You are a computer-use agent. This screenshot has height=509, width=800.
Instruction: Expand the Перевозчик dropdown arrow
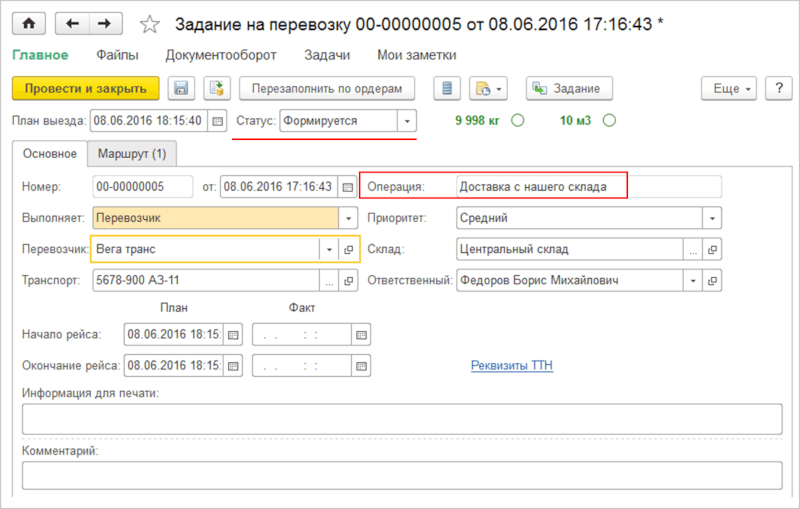[329, 249]
